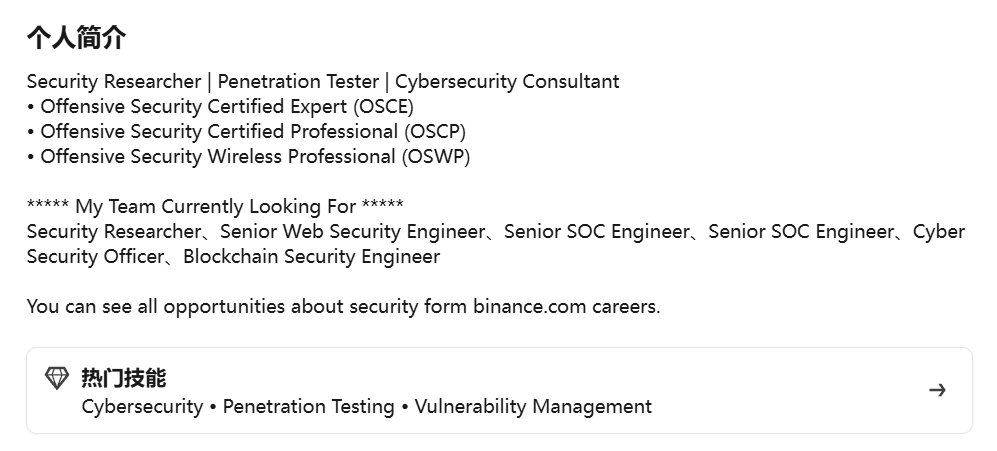997x451 pixels.
Task: Click the Cybersecurity skill in top skills
Action: tap(142, 407)
